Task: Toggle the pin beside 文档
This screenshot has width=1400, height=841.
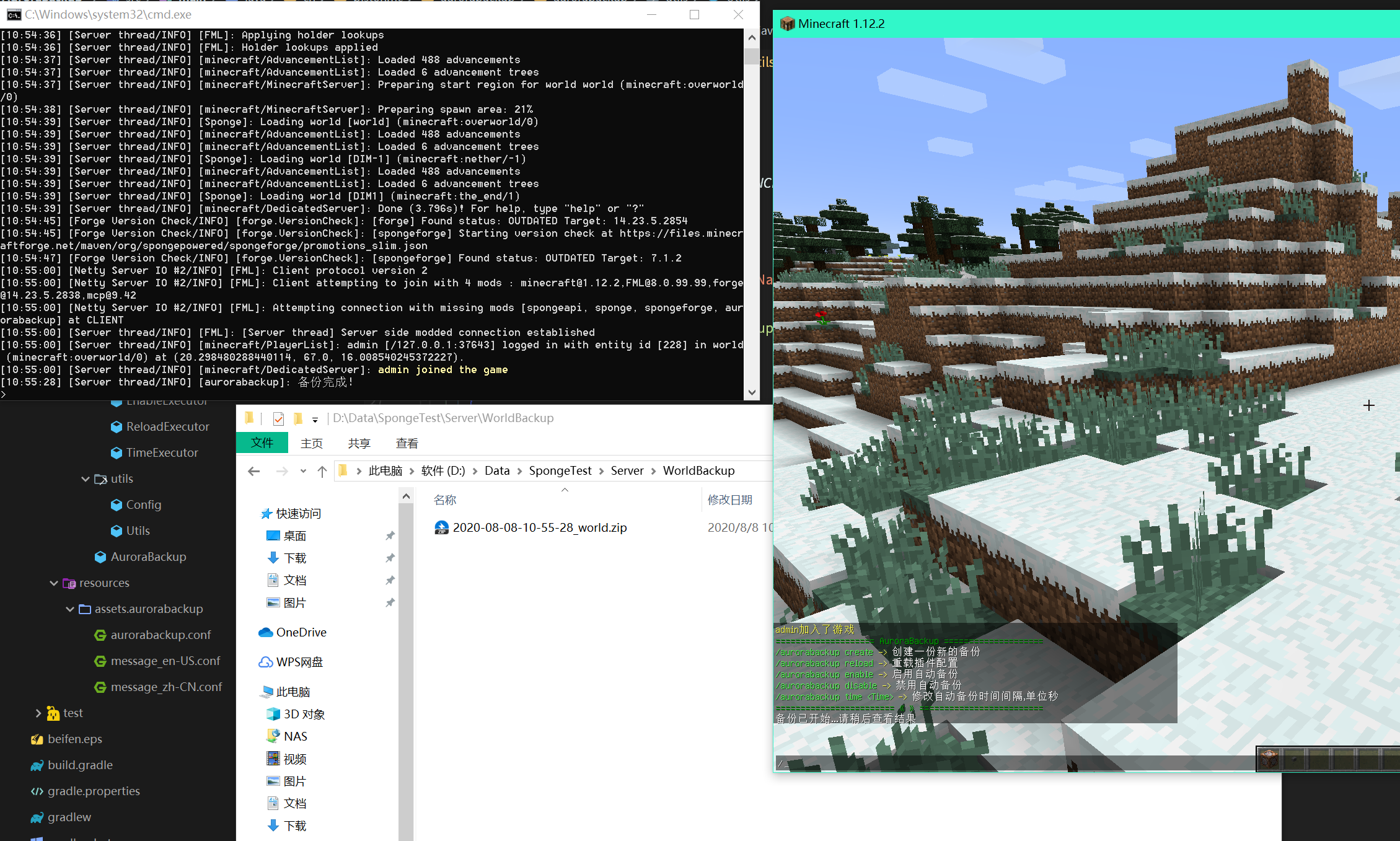Action: [390, 580]
